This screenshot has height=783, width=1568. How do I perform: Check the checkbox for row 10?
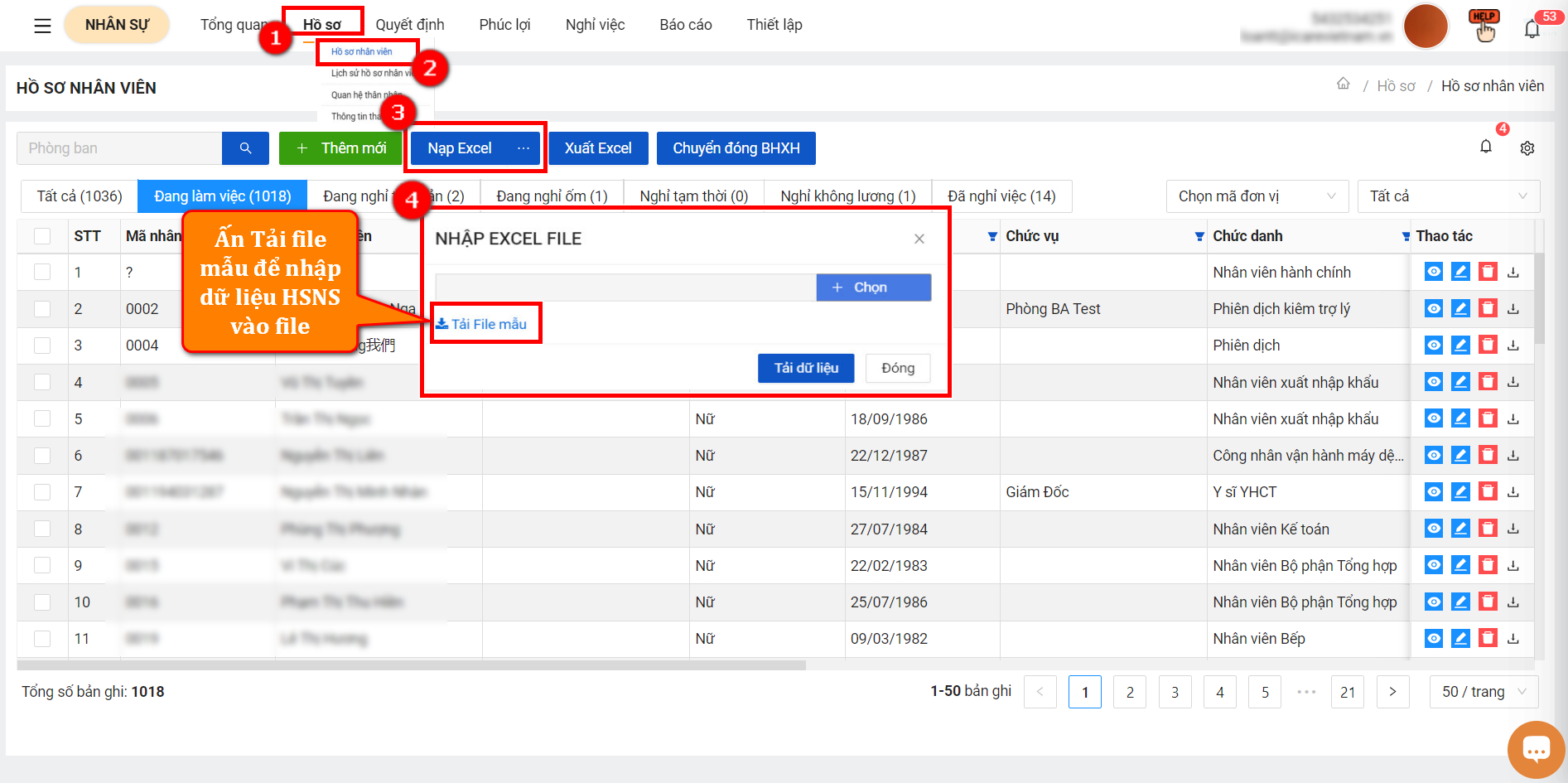(42, 602)
